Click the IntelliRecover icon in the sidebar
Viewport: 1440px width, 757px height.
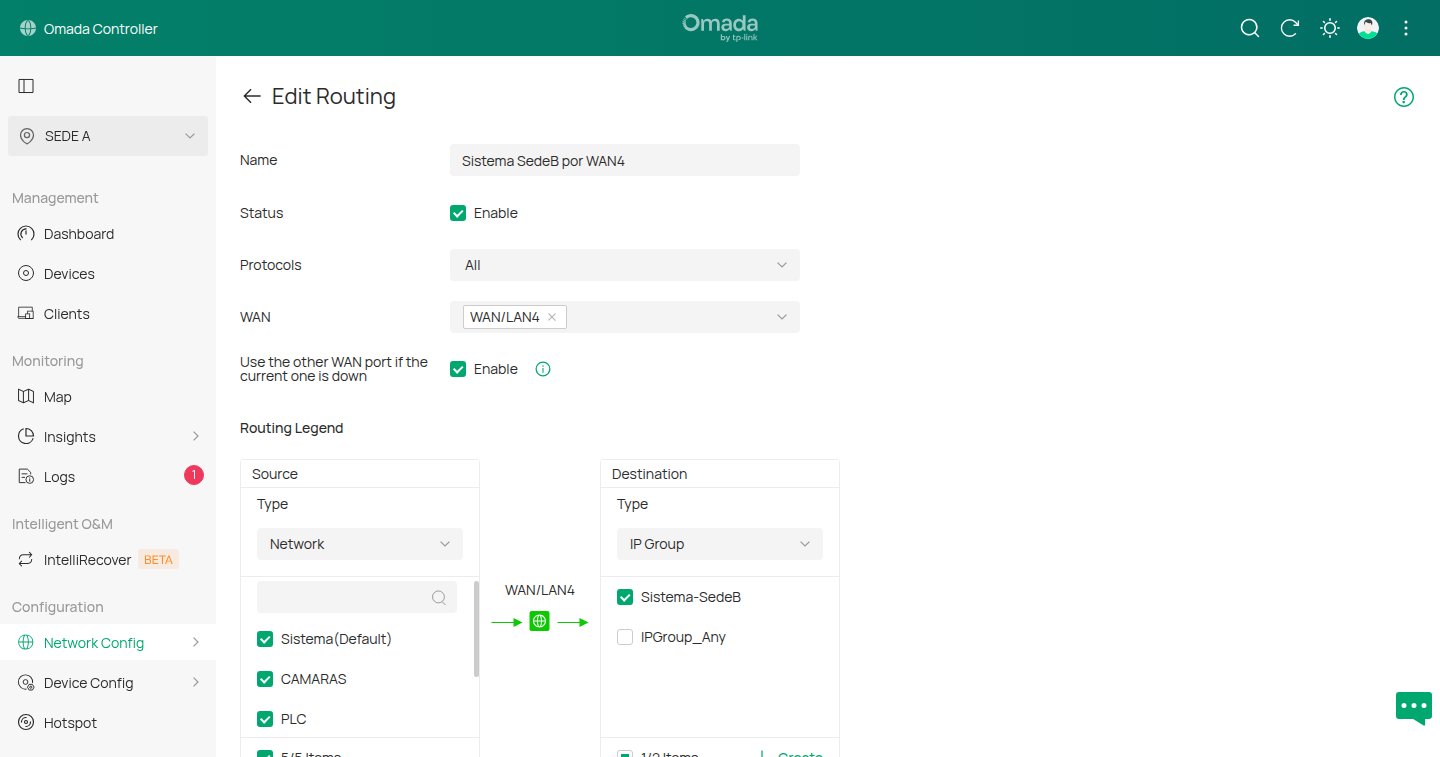point(26,560)
